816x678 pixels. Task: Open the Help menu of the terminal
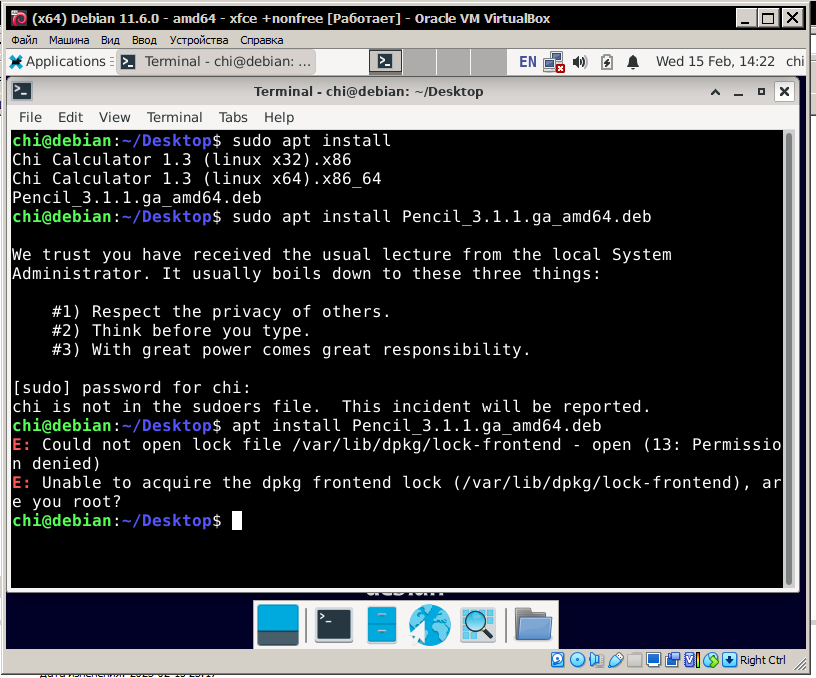coord(279,117)
